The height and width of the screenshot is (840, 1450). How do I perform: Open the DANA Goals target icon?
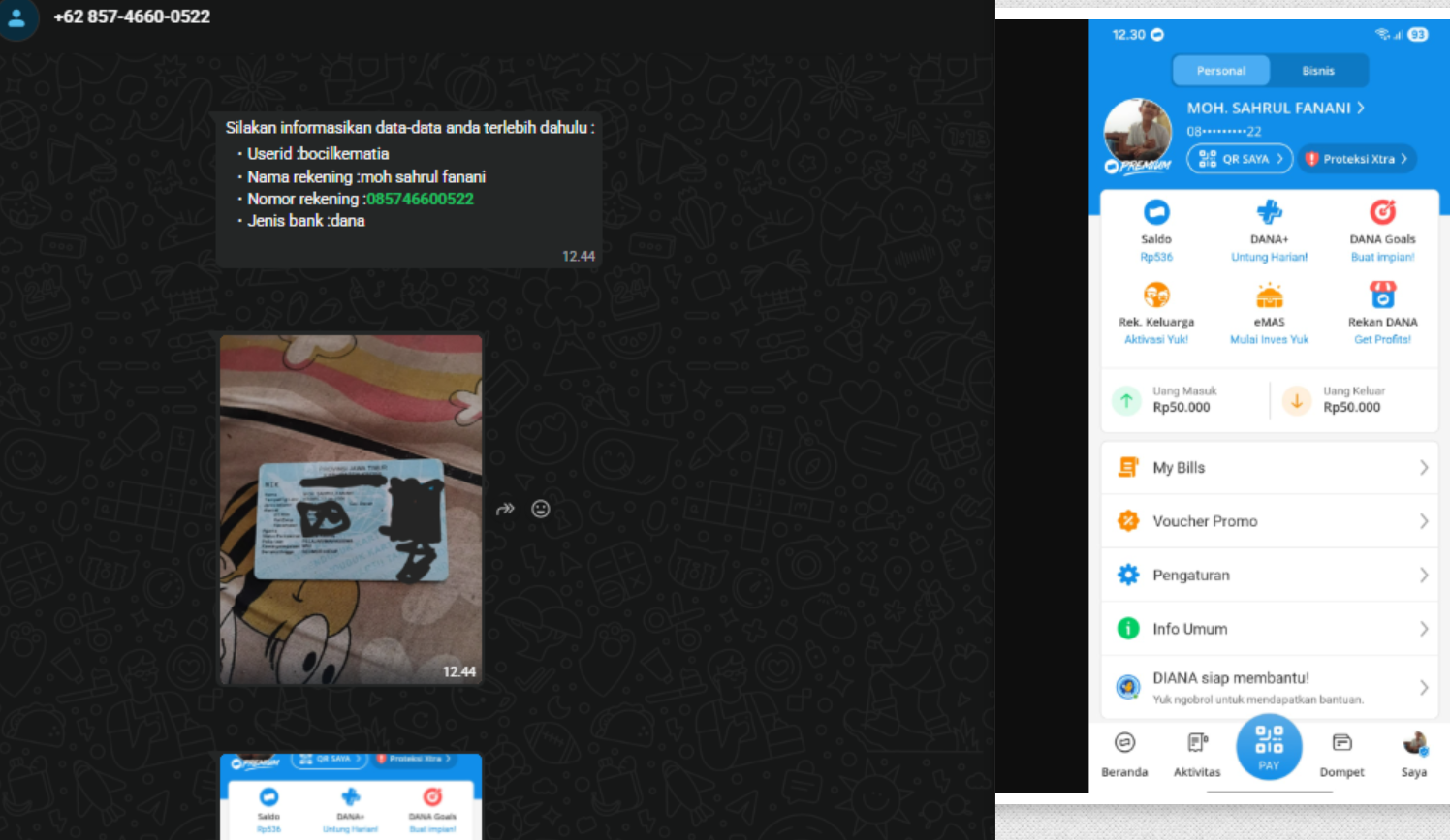point(1382,211)
